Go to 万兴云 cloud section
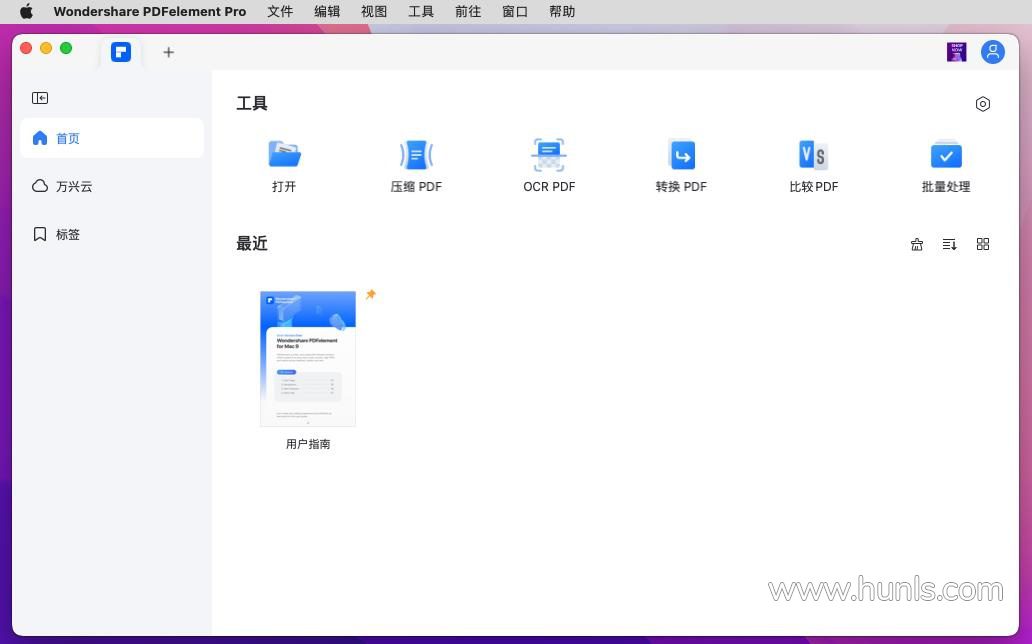1032x644 pixels. point(74,186)
